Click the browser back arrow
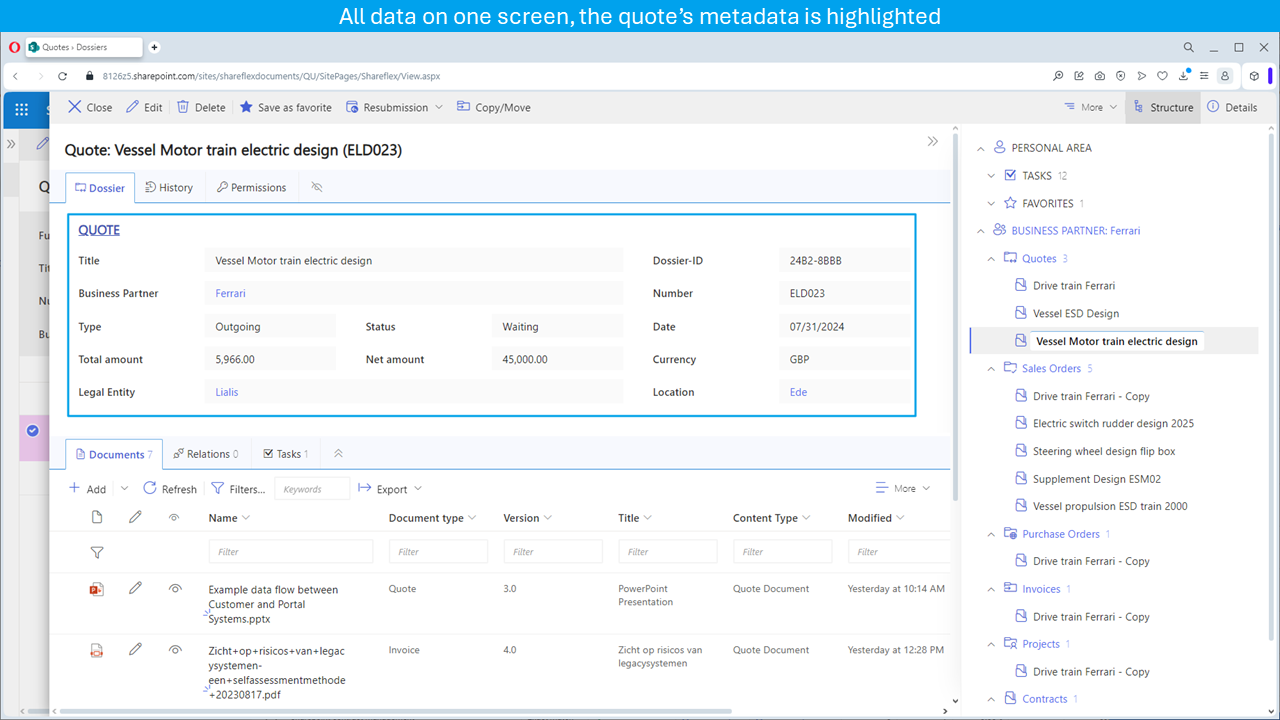This screenshot has width=1280, height=720. [x=15, y=76]
